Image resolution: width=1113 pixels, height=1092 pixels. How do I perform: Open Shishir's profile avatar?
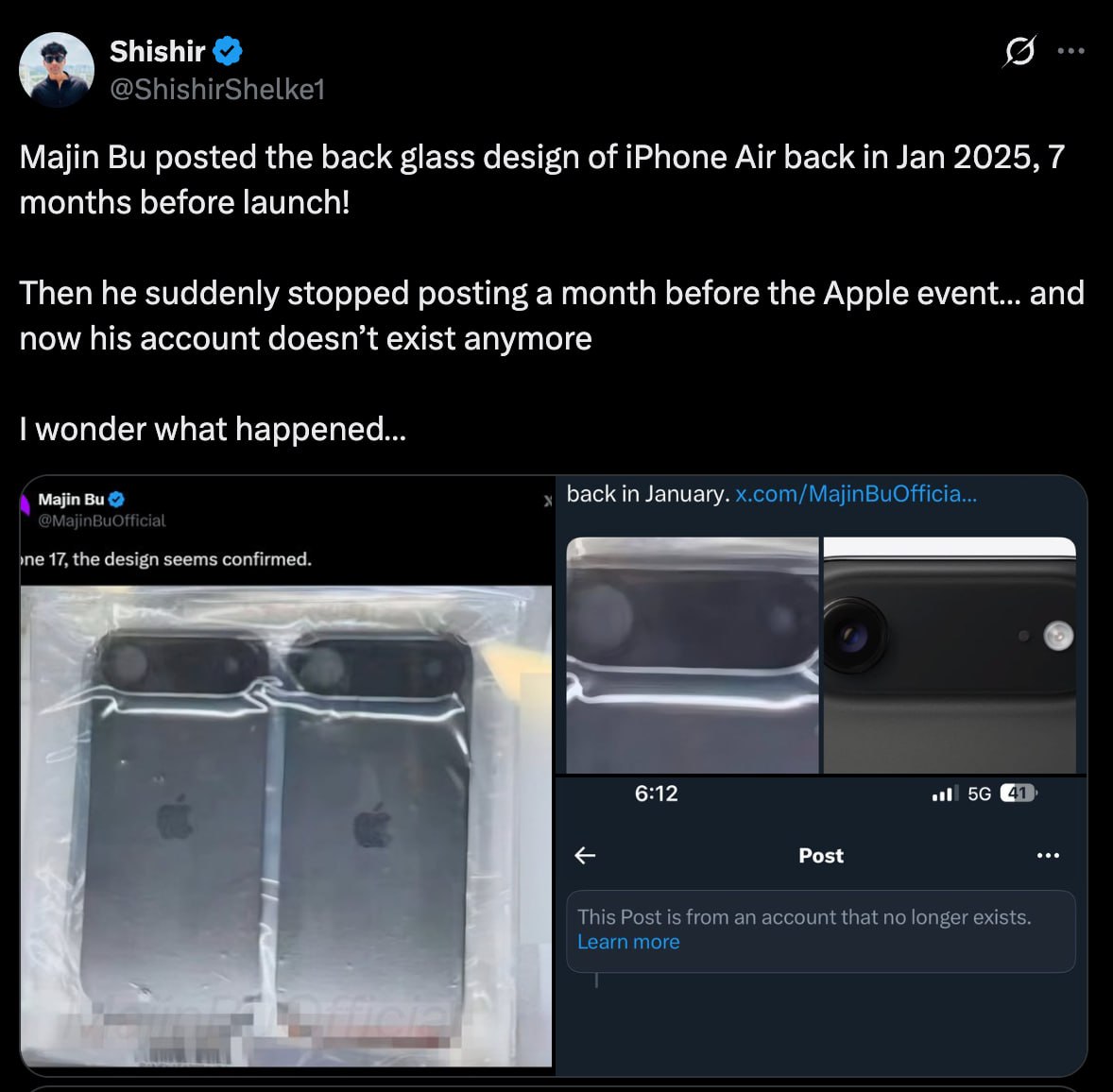(x=56, y=68)
